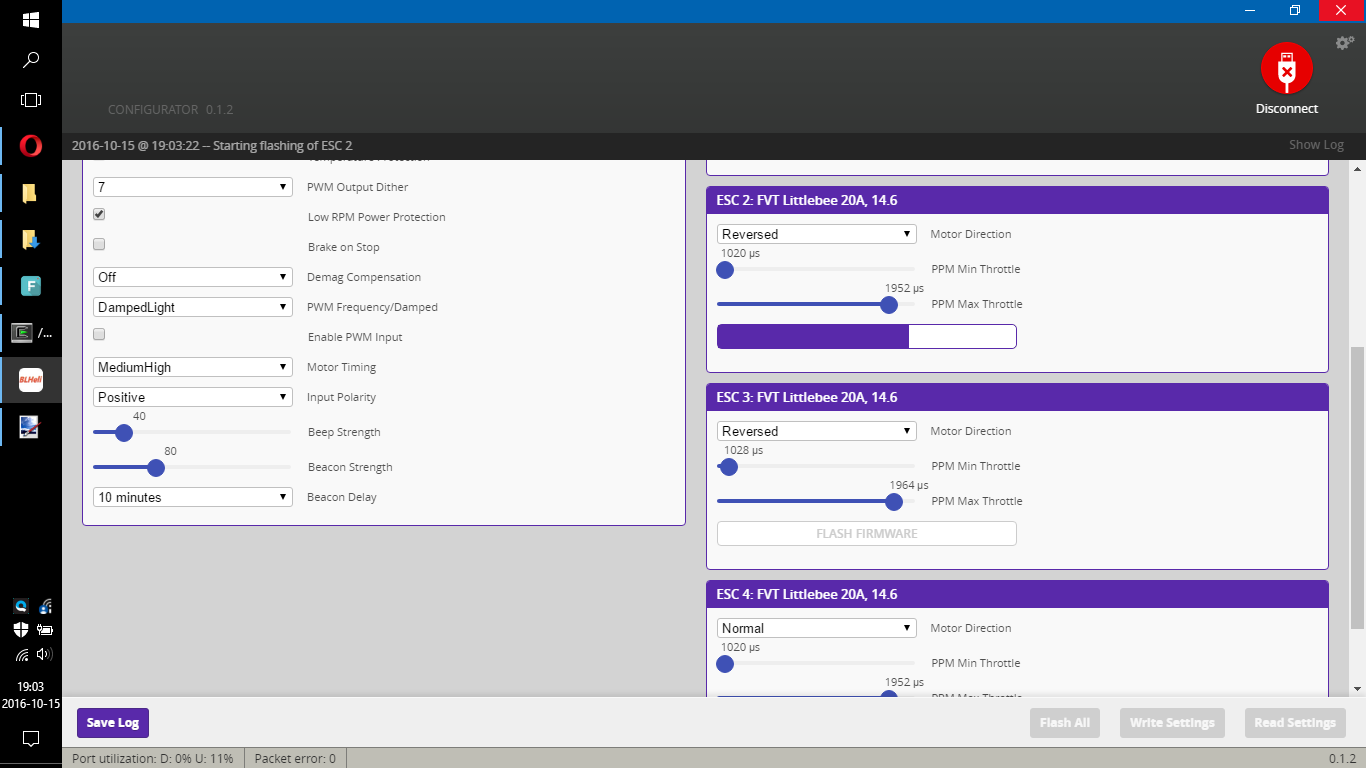1366x768 pixels.
Task: Click the BLHeli app taskbar icon
Action: tap(31, 380)
